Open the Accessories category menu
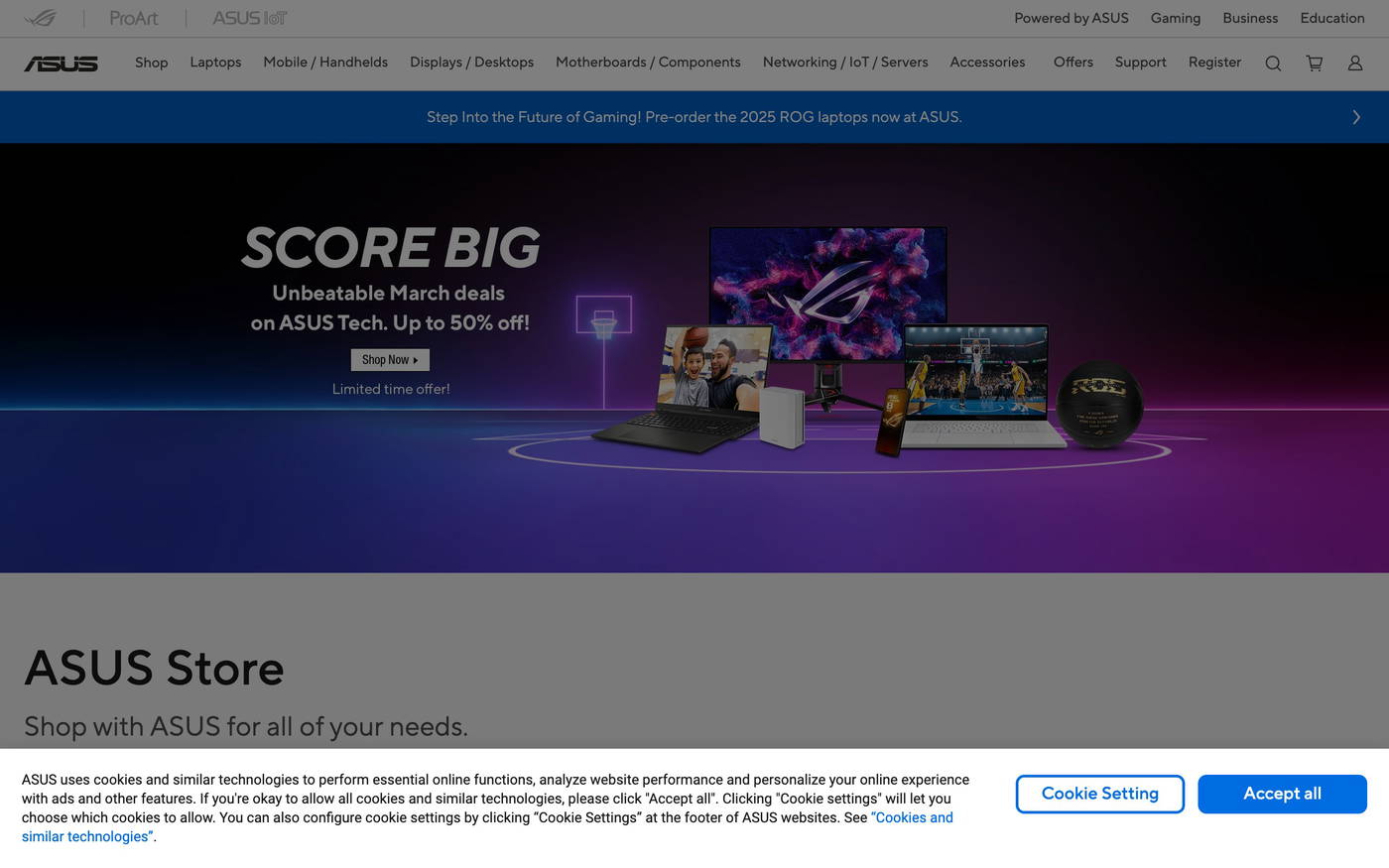 tap(987, 62)
